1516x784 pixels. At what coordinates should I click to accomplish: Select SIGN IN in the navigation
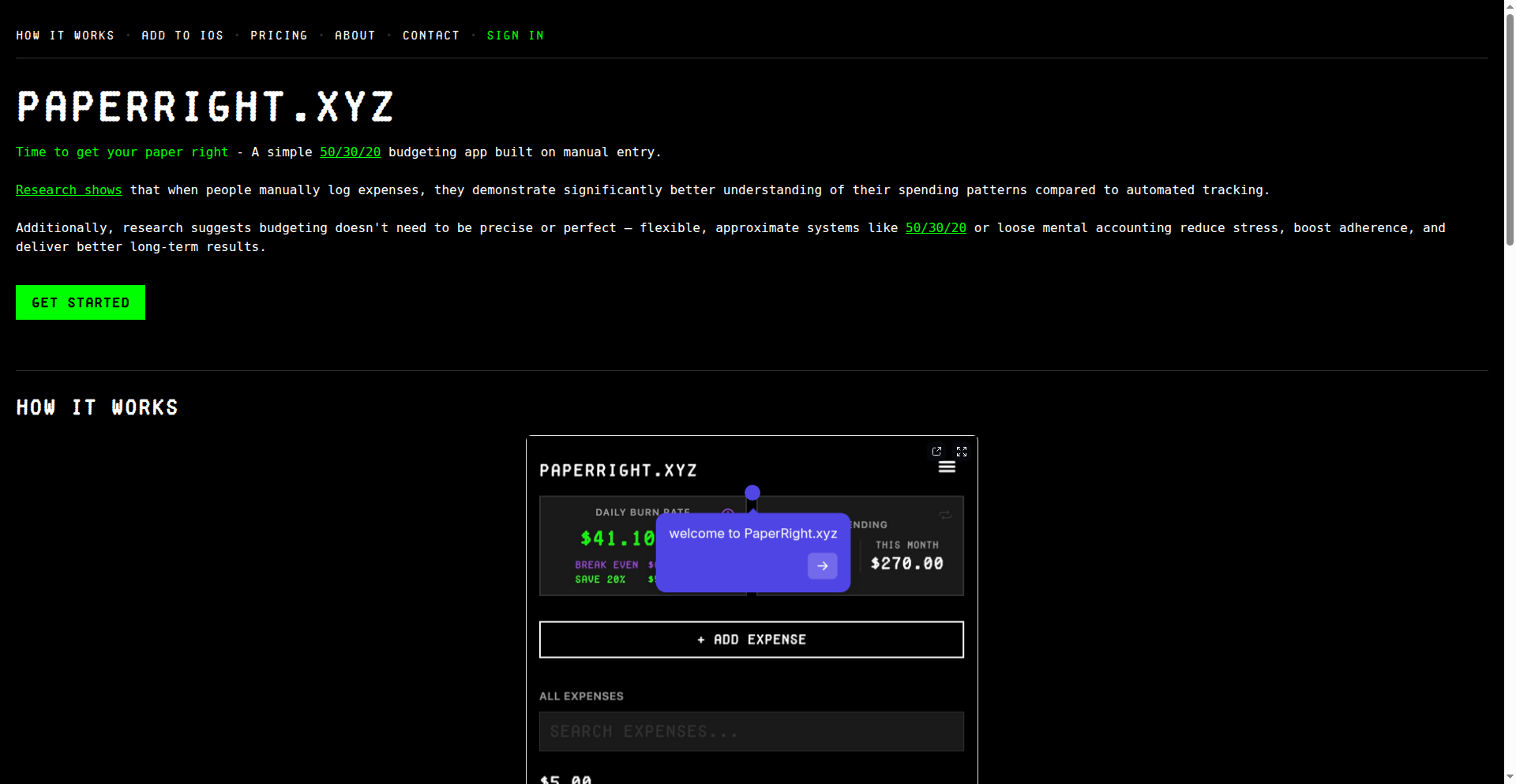point(516,35)
